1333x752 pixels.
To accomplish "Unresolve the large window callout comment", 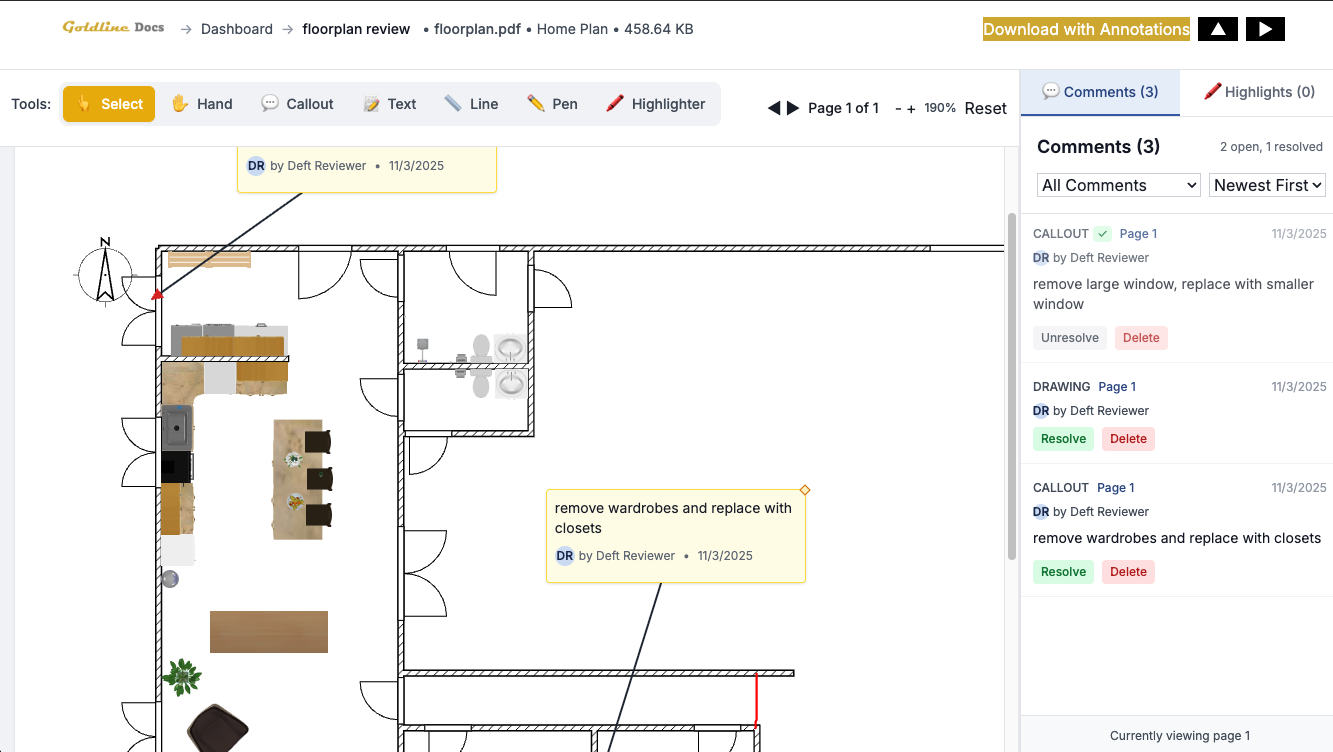I will pos(1069,337).
